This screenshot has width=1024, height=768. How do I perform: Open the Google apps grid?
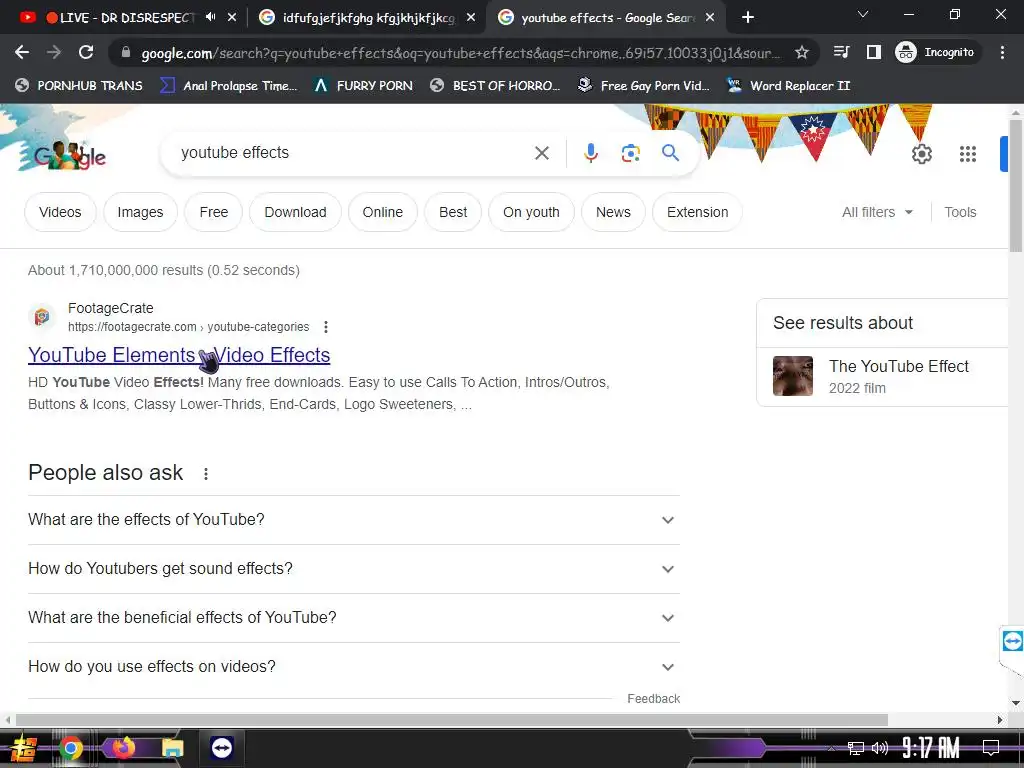tap(967, 154)
